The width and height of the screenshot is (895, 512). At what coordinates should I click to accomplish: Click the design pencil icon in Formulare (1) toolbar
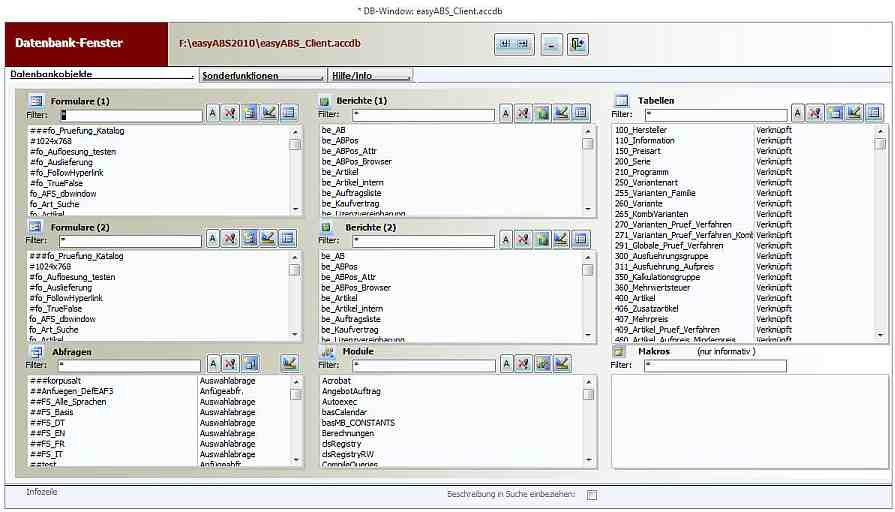[269, 113]
